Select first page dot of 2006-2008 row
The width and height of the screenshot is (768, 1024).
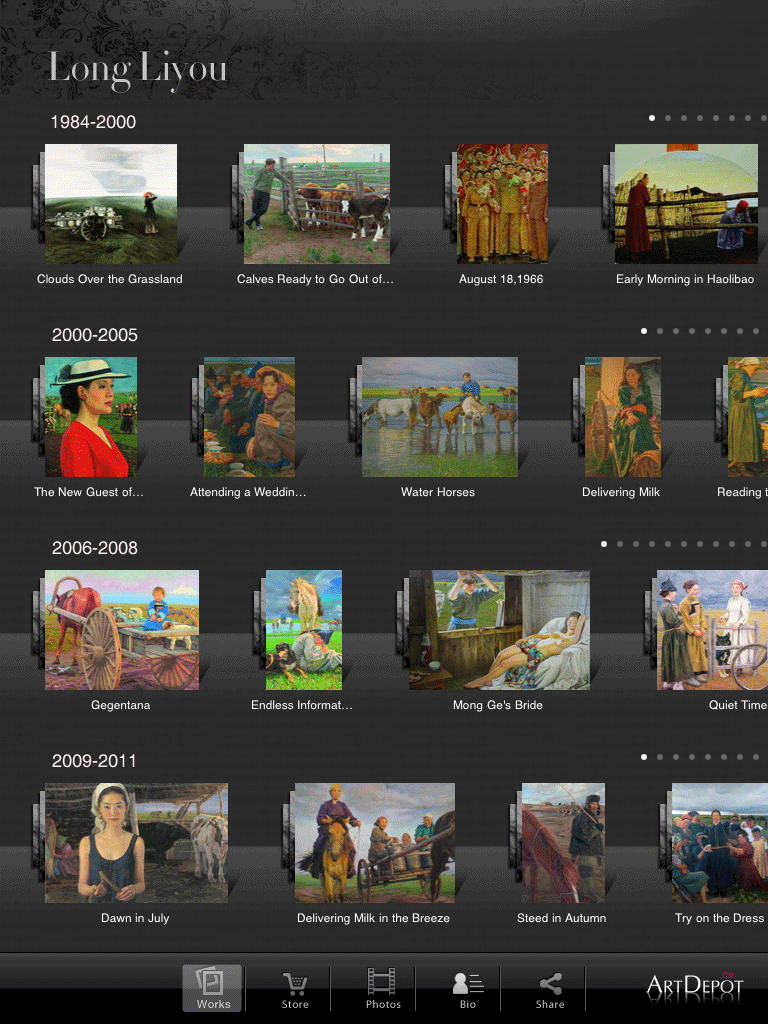click(603, 544)
